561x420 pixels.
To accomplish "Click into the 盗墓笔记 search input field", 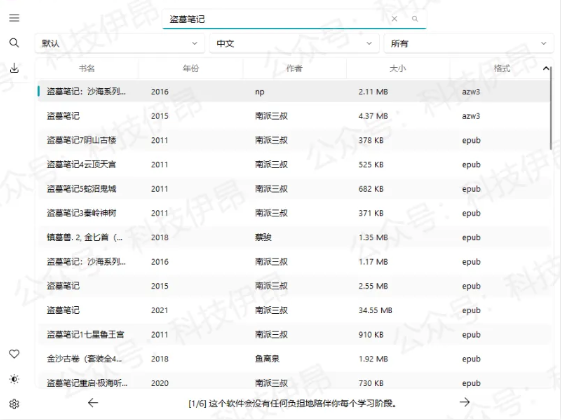I will 275,19.
